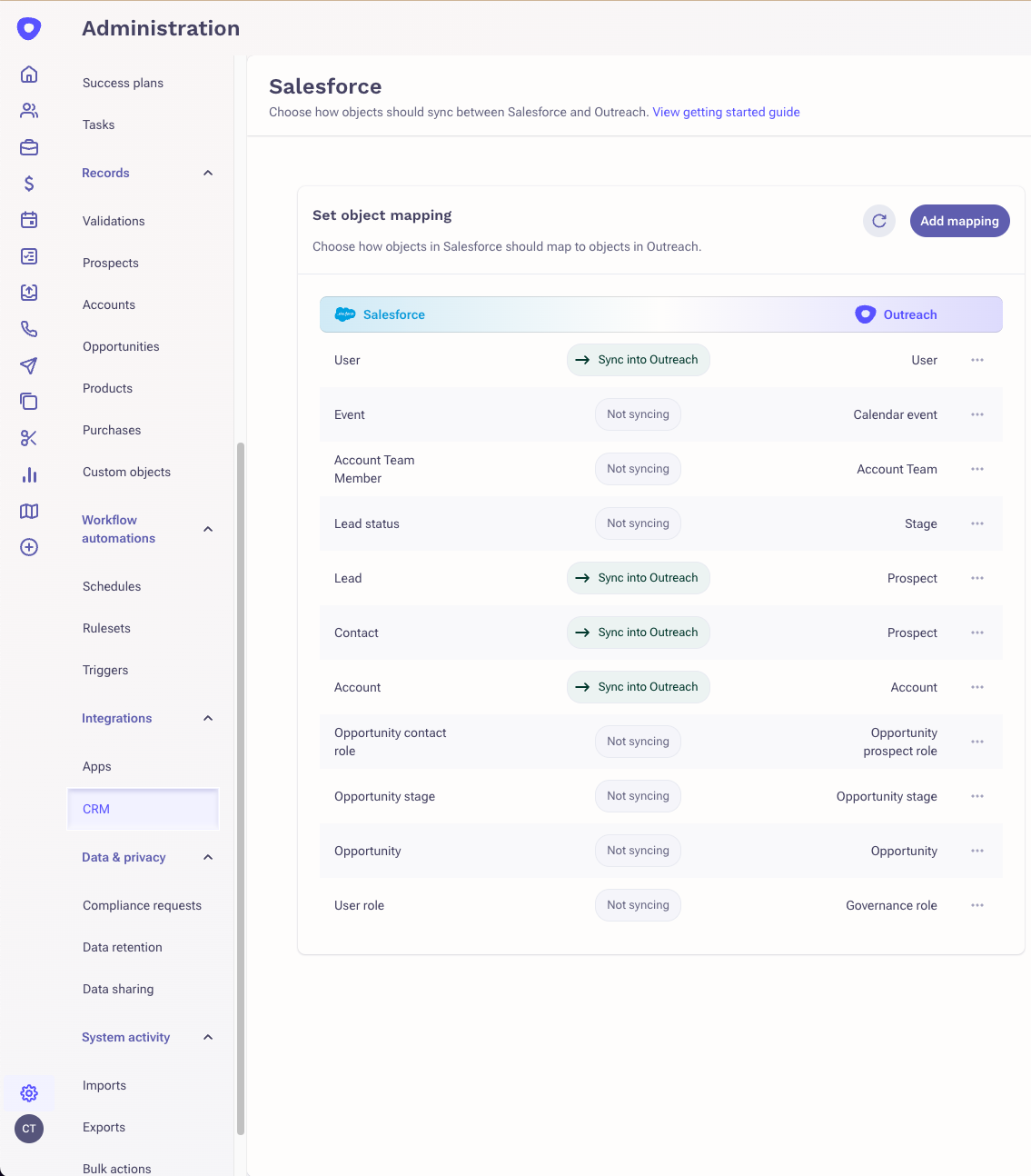Open the more options menu for the Lead row
Screen dimensions: 1031x1176
click(977, 578)
